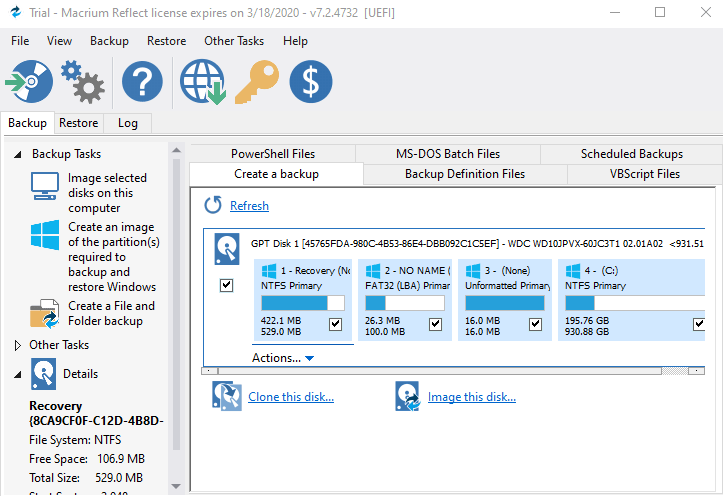Switch to the Restore tab

point(79,123)
